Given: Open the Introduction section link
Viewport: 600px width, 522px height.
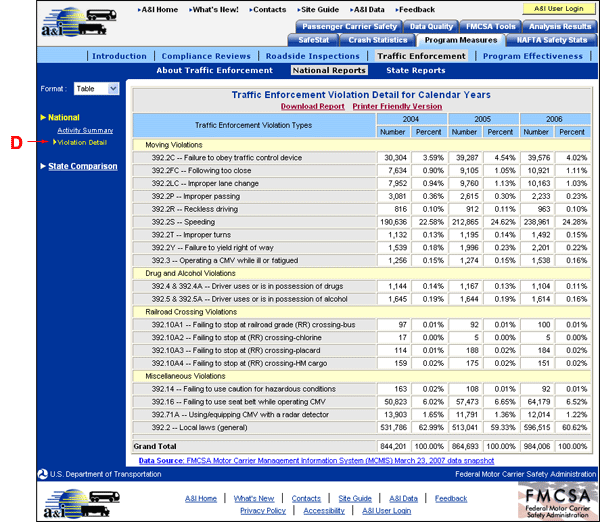Looking at the screenshot, I should click(x=119, y=56).
